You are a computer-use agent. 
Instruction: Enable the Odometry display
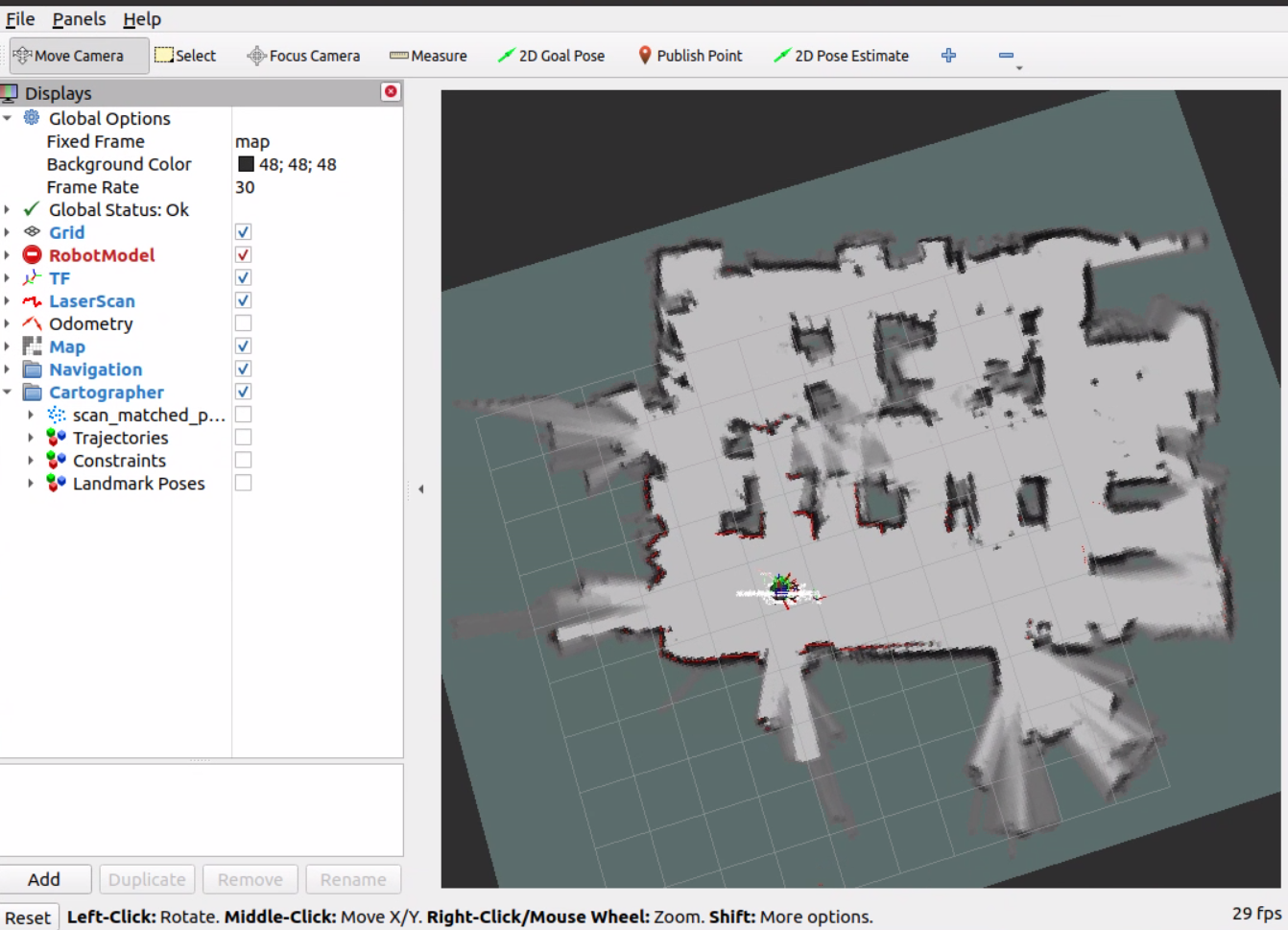tap(243, 322)
